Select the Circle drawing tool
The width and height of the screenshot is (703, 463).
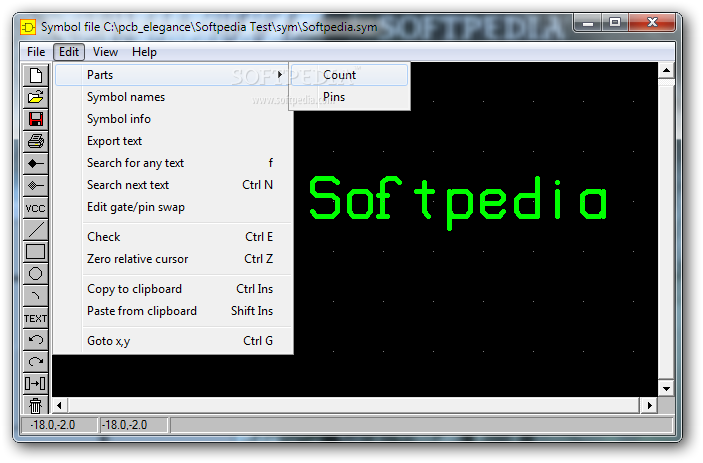tap(35, 273)
